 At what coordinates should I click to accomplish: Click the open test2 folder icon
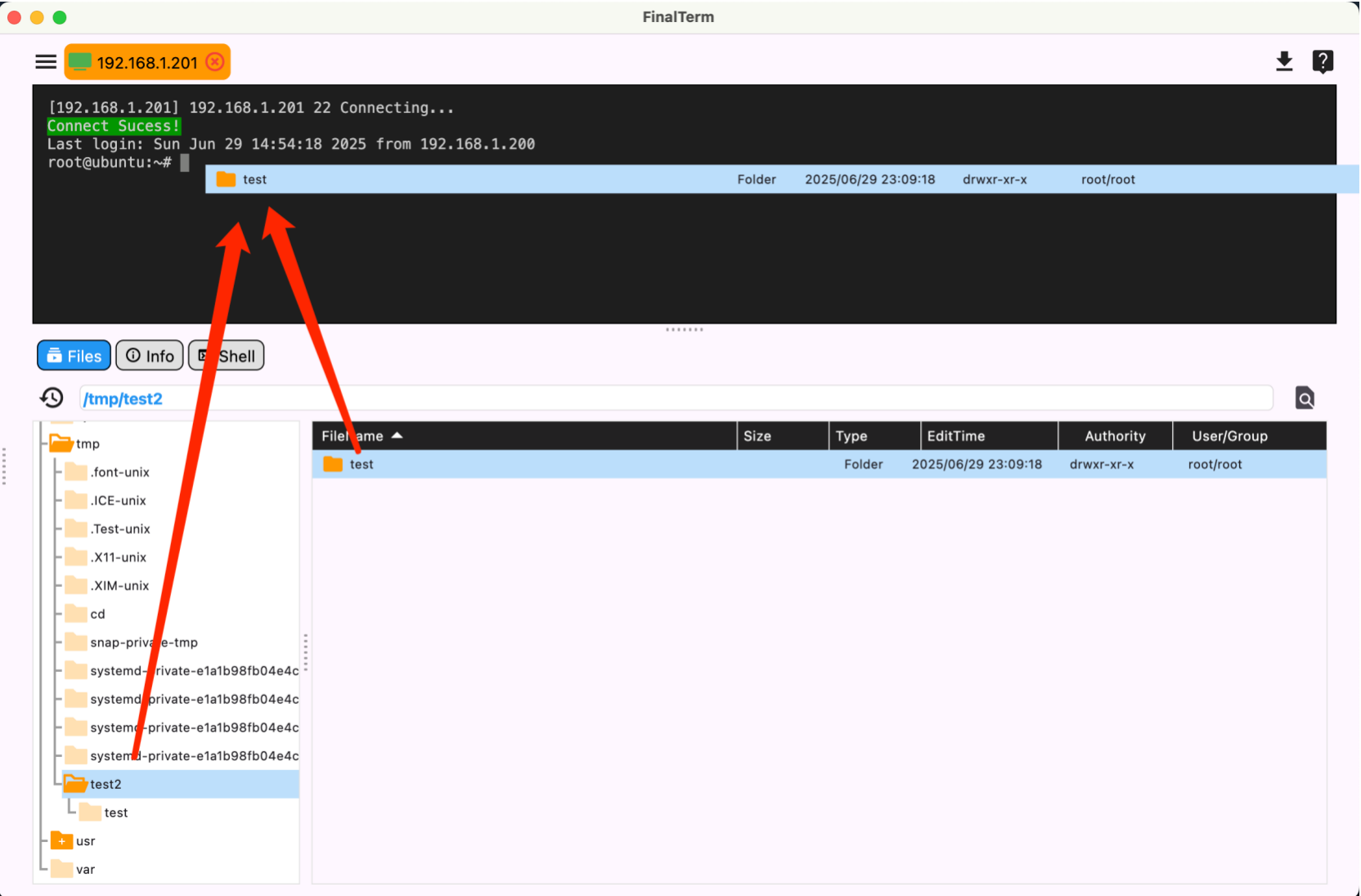75,784
